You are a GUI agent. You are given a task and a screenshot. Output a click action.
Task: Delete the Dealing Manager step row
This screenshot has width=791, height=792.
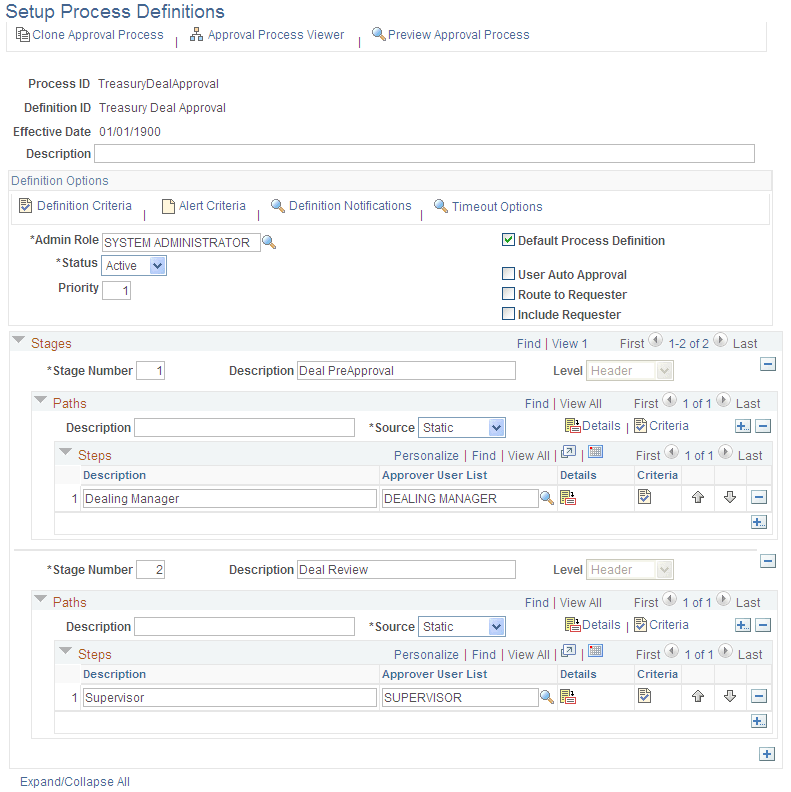(759, 498)
